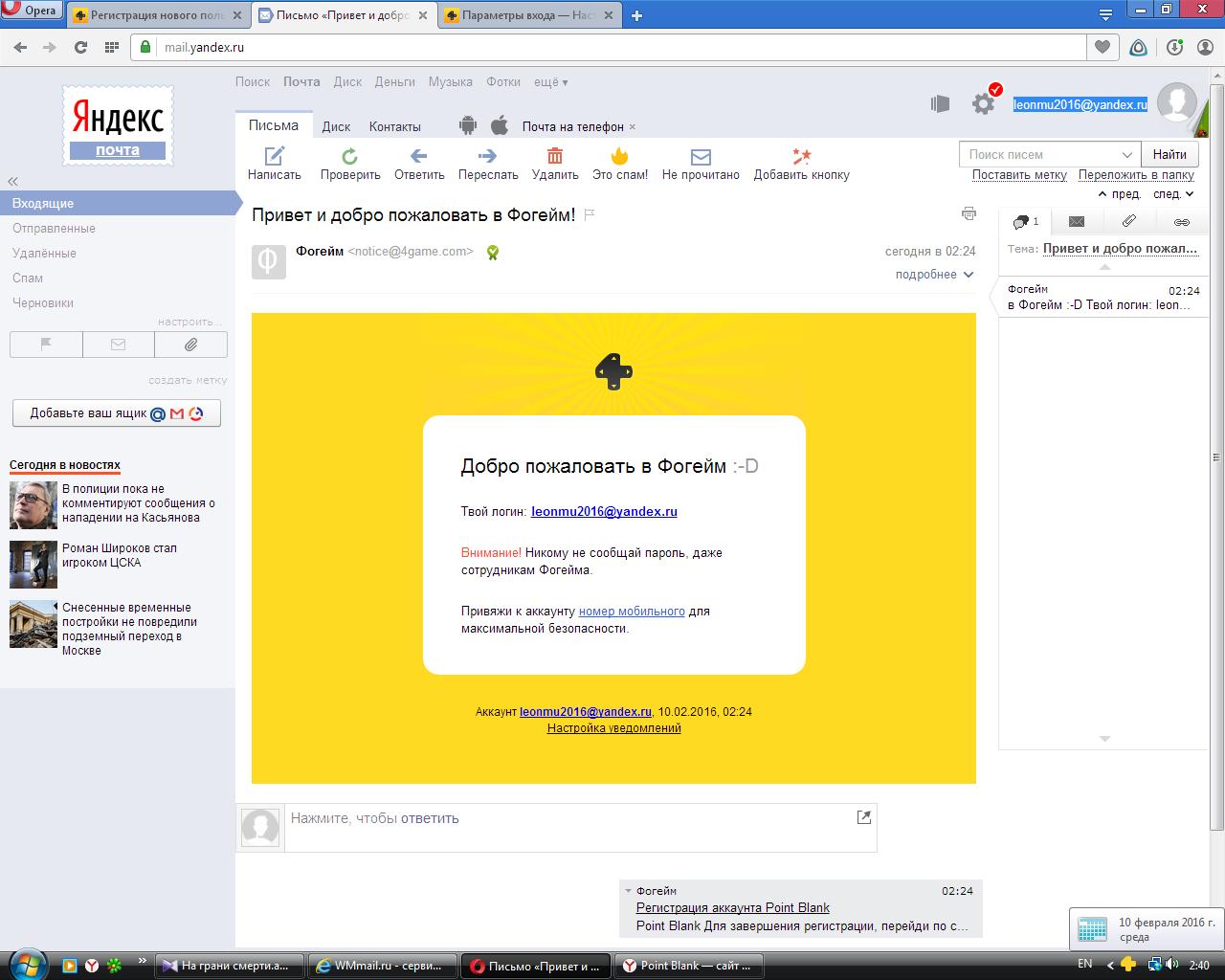Click the Яндекс Почта logo
This screenshot has width=1225, height=980.
(x=118, y=126)
